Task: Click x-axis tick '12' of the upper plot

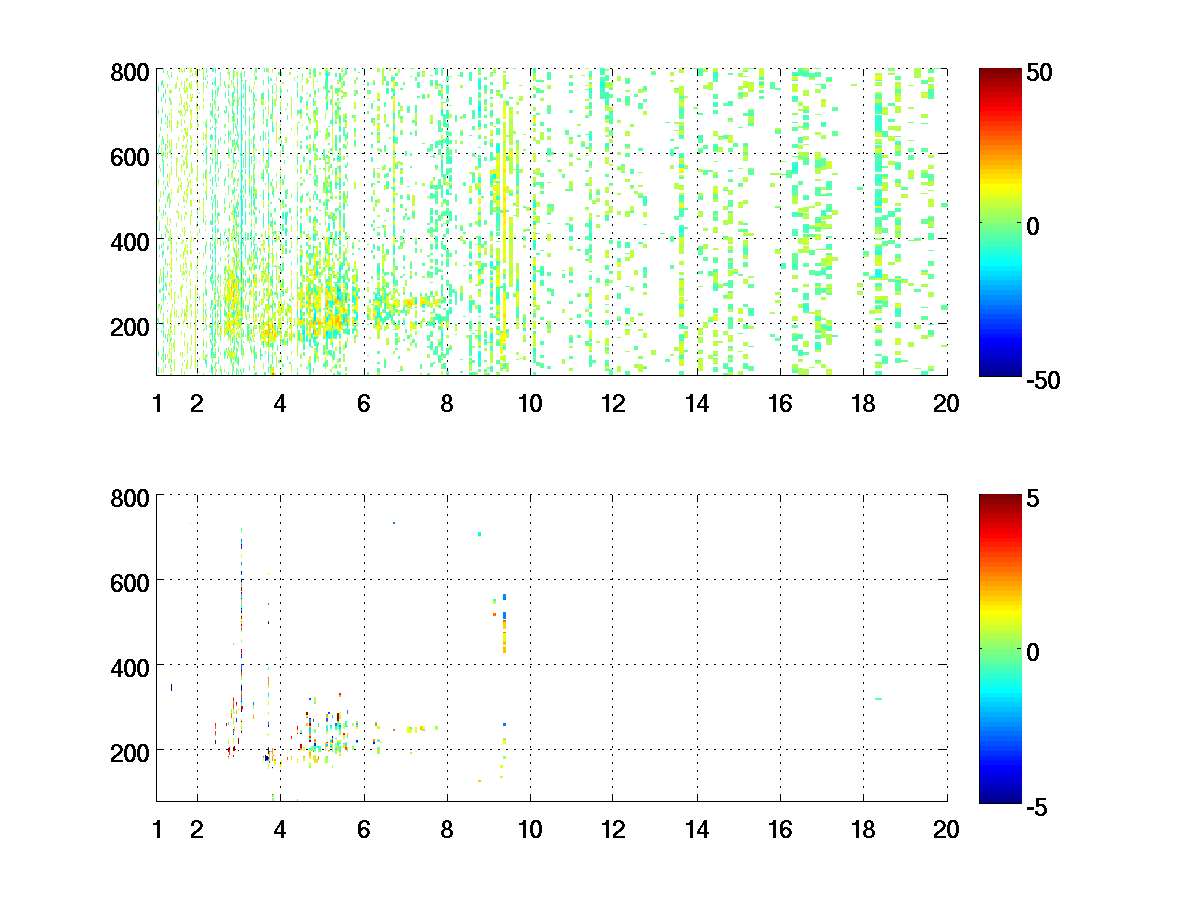Action: click(613, 404)
